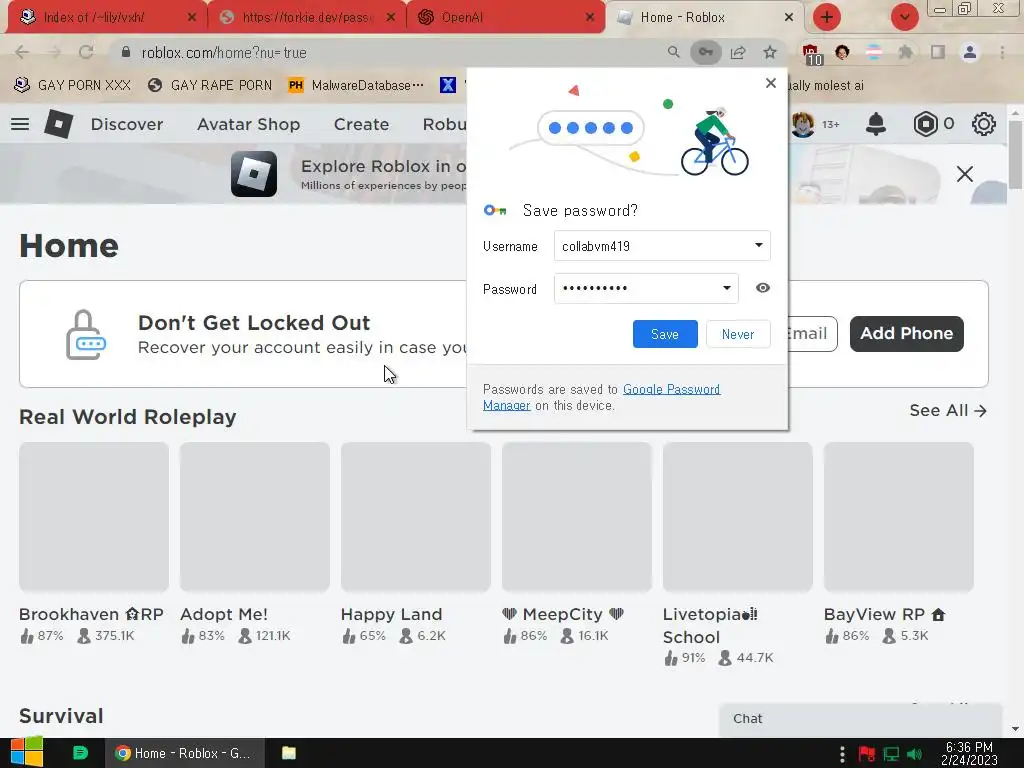Screen dimensions: 1024x768
Task: Open the Create menu item
Action: click(361, 124)
